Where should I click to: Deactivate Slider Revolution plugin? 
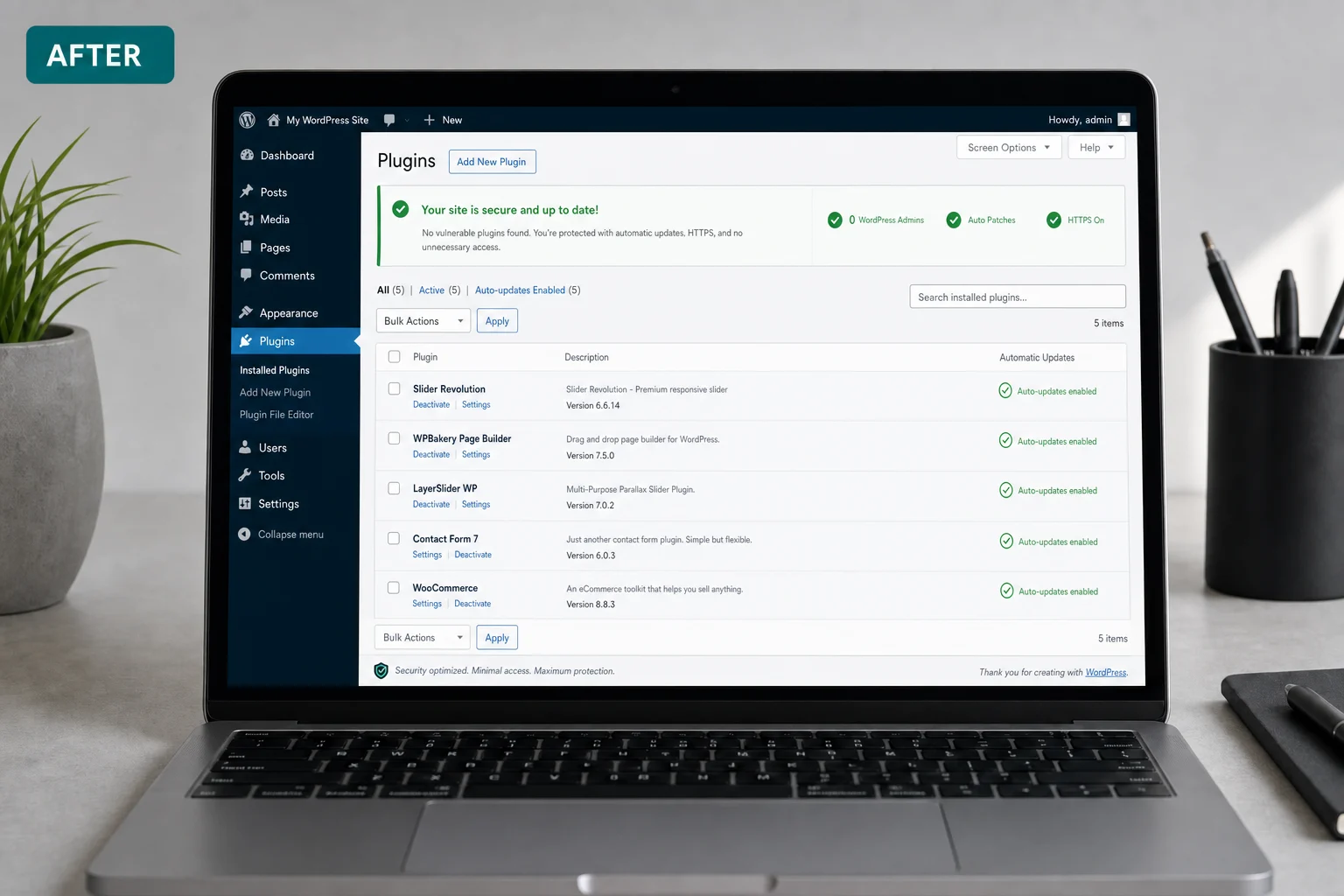point(431,404)
